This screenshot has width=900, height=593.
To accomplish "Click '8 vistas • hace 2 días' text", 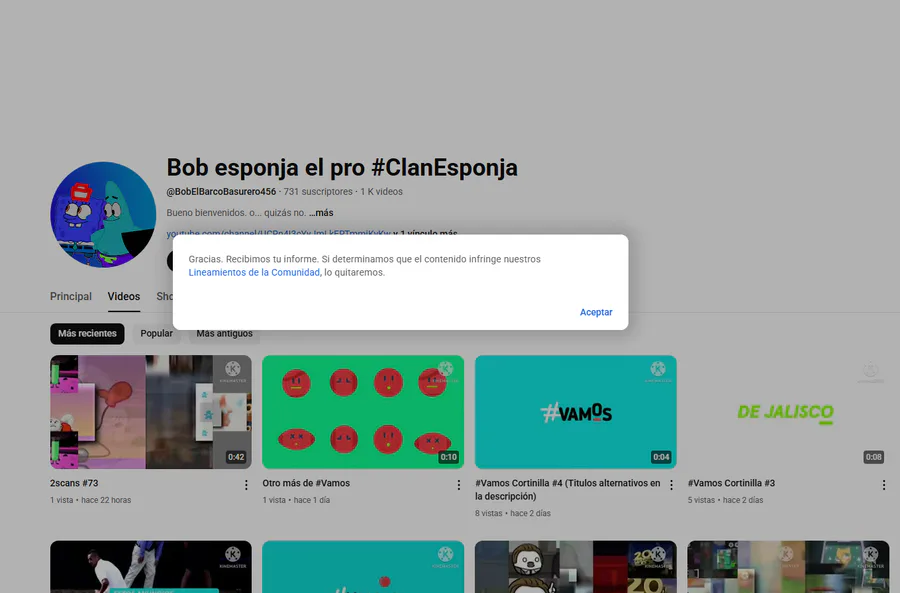I will [x=513, y=513].
